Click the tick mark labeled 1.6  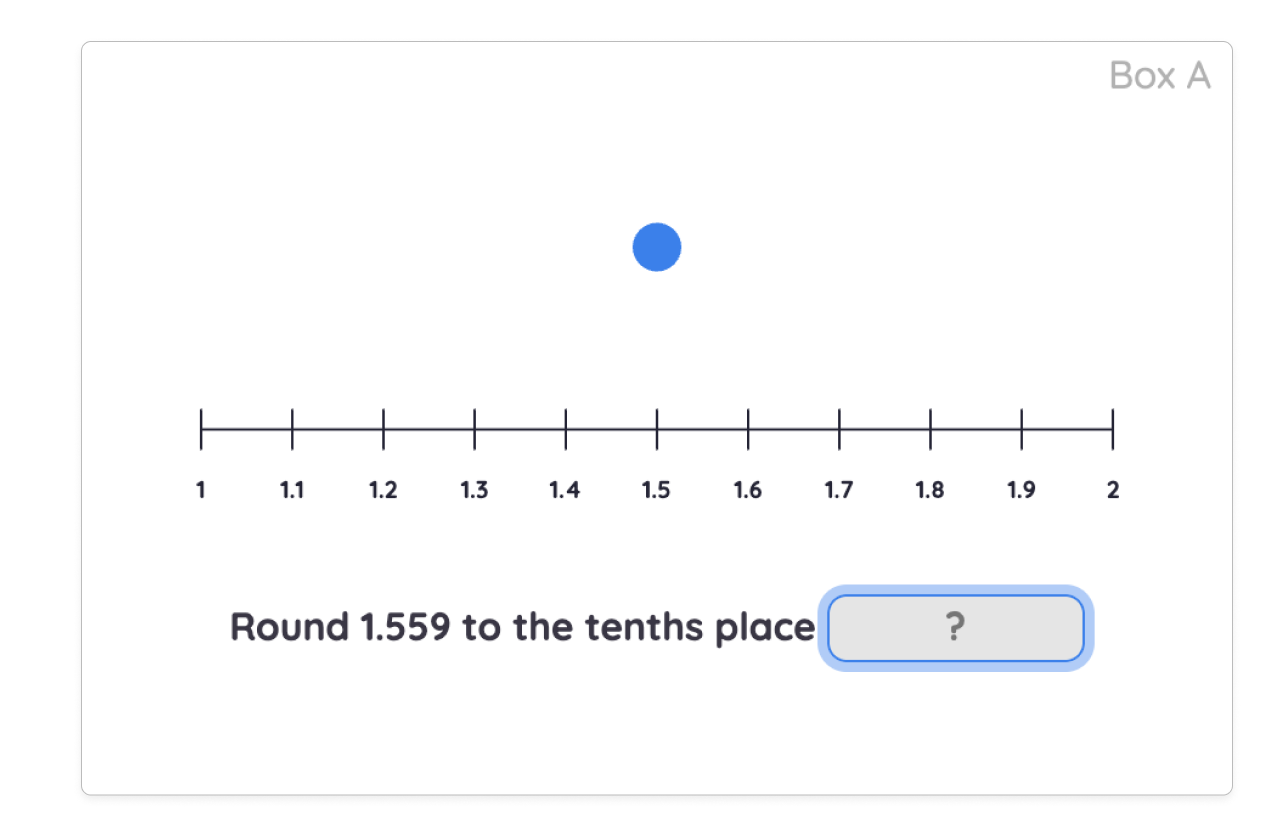tap(747, 428)
